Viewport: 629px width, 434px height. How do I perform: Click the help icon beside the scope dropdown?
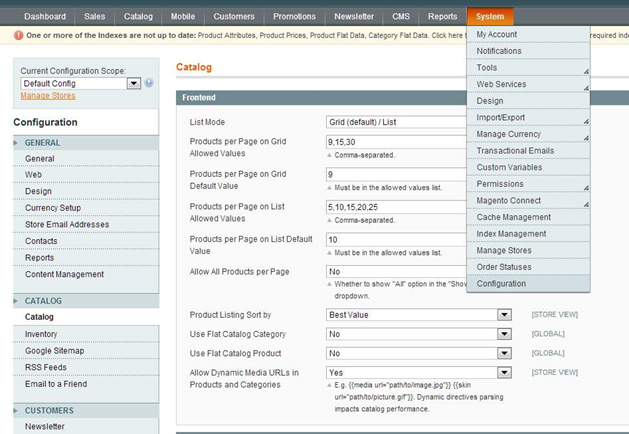pos(149,83)
